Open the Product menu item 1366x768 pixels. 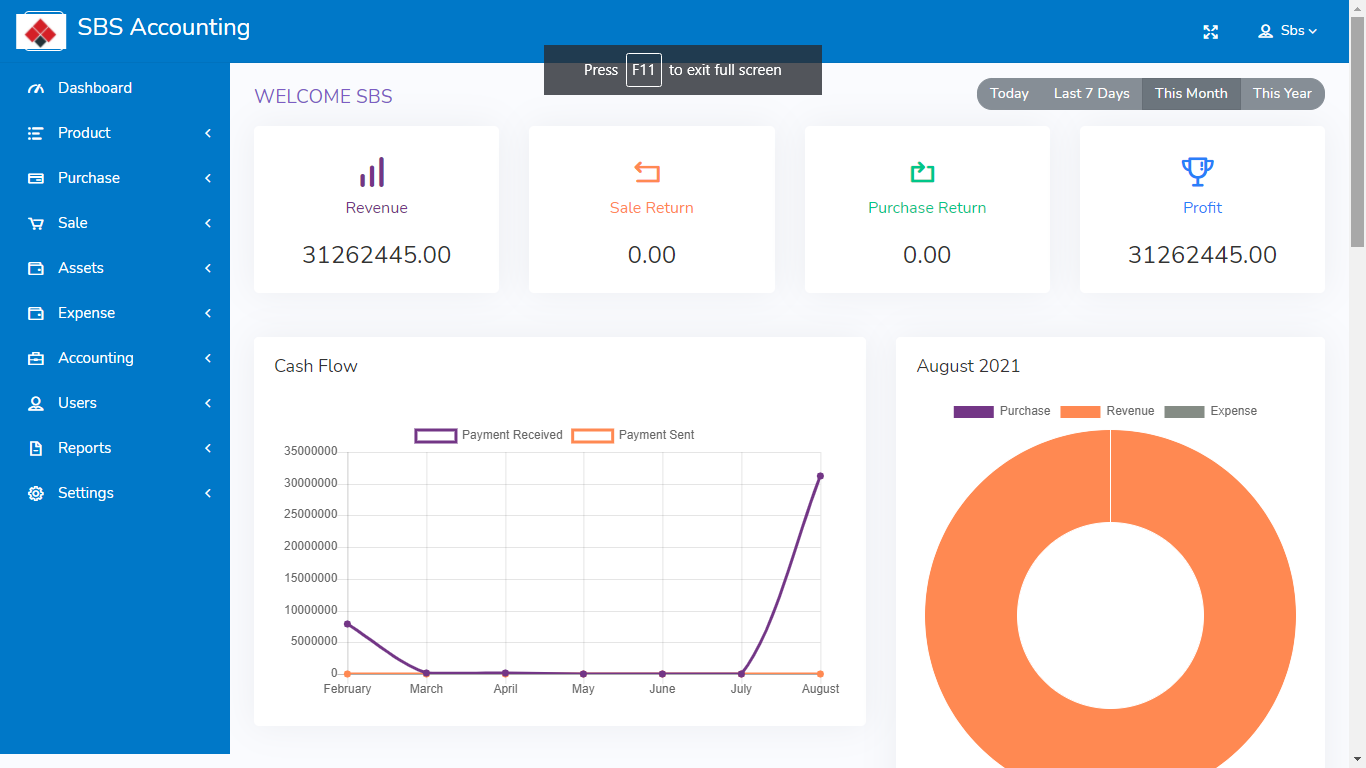pyautogui.click(x=115, y=133)
